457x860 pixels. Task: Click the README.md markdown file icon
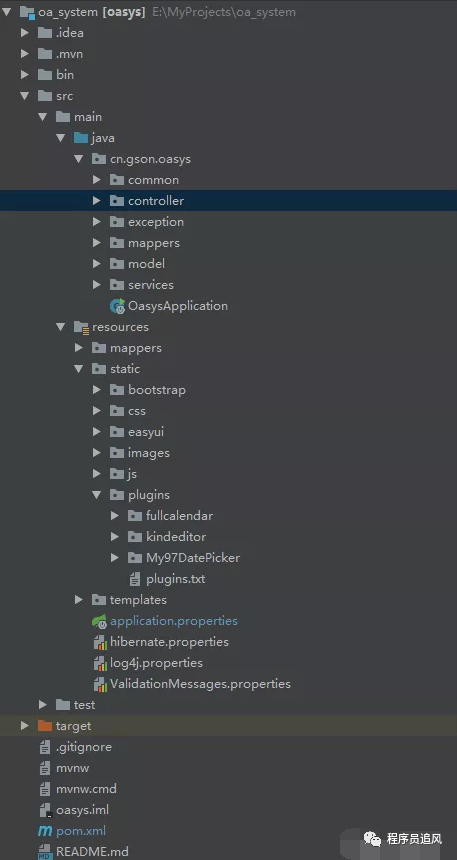click(x=45, y=852)
